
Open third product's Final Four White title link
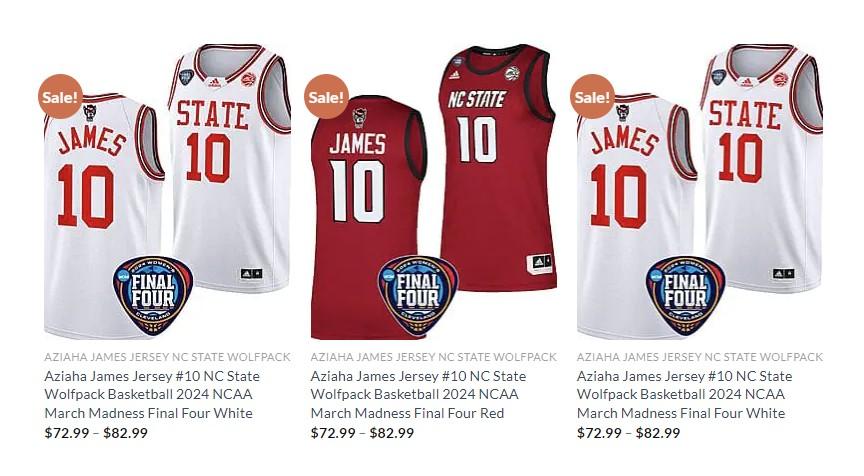click(684, 394)
